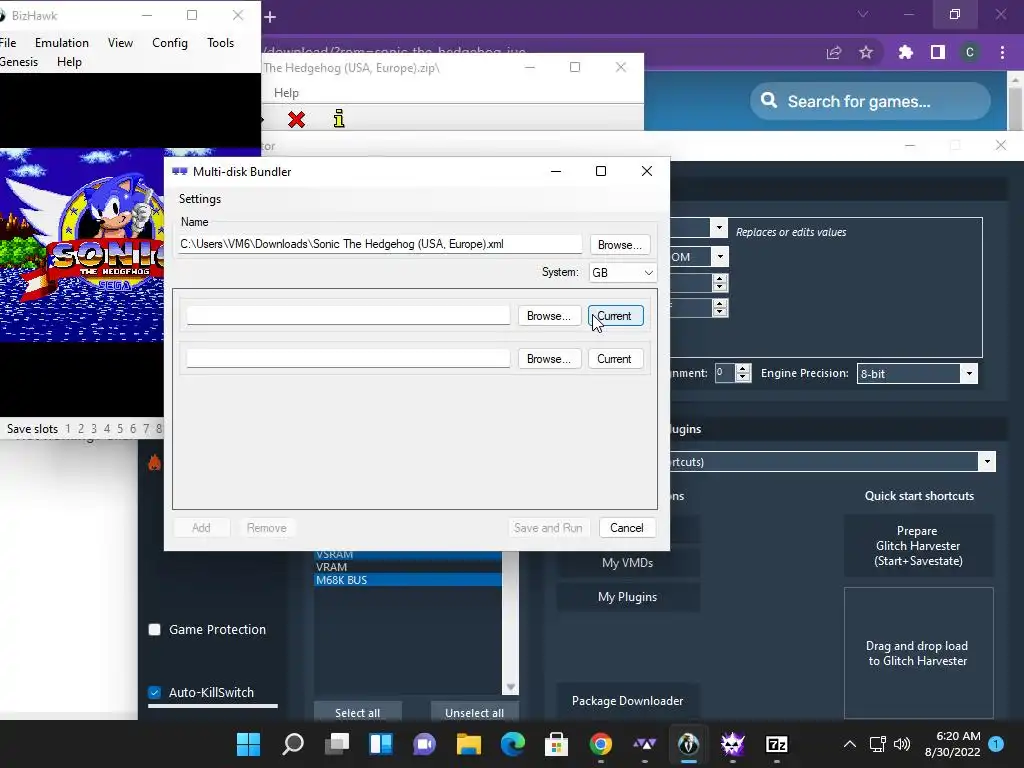This screenshot has height=768, width=1024.
Task: Open dropdown next to Replaces or edits values
Action: tap(719, 228)
